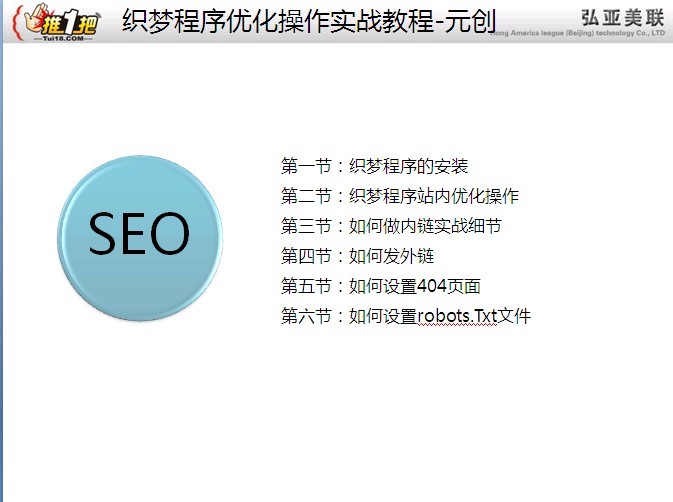Click the blue SEO circle graphic
Viewport: 673px width, 502px height.
[139, 236]
